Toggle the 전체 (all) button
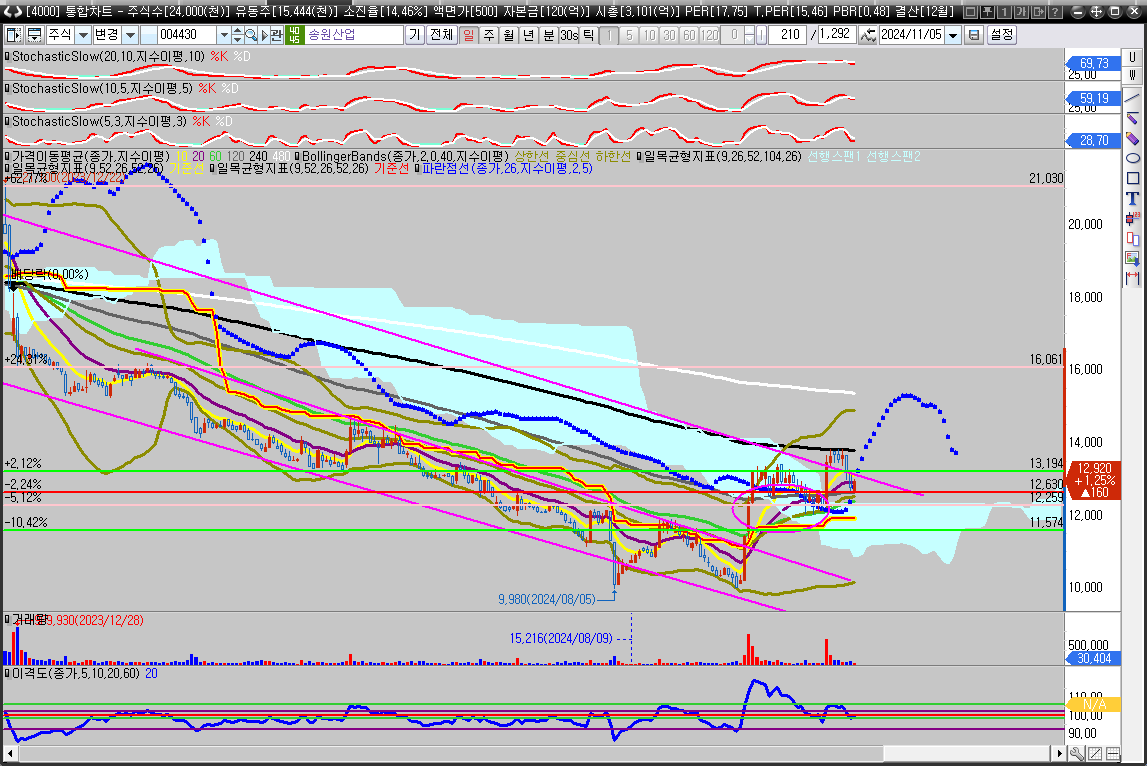 [x=441, y=34]
